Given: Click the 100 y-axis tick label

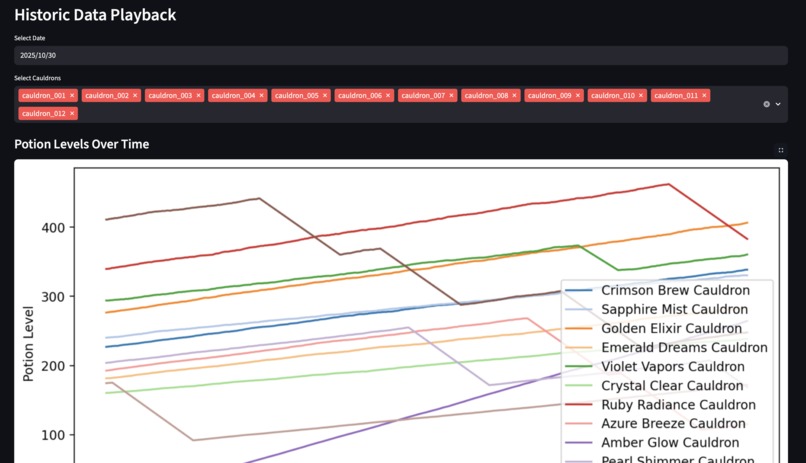Looking at the screenshot, I should coord(53,435).
